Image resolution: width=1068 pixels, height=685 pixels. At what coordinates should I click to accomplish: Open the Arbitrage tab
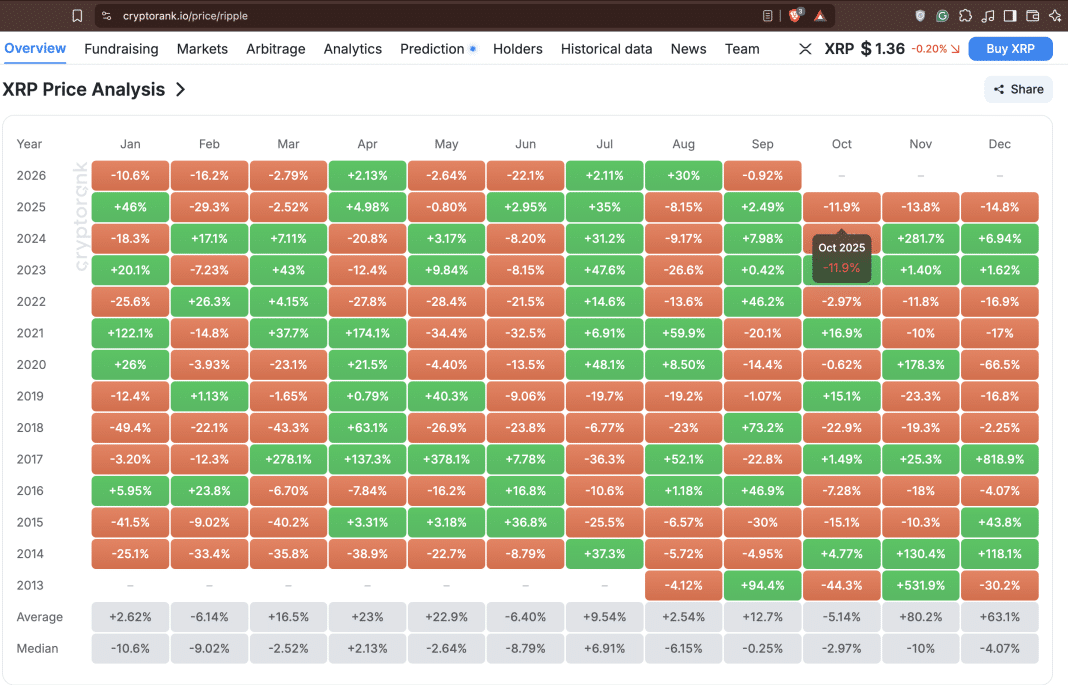point(276,49)
